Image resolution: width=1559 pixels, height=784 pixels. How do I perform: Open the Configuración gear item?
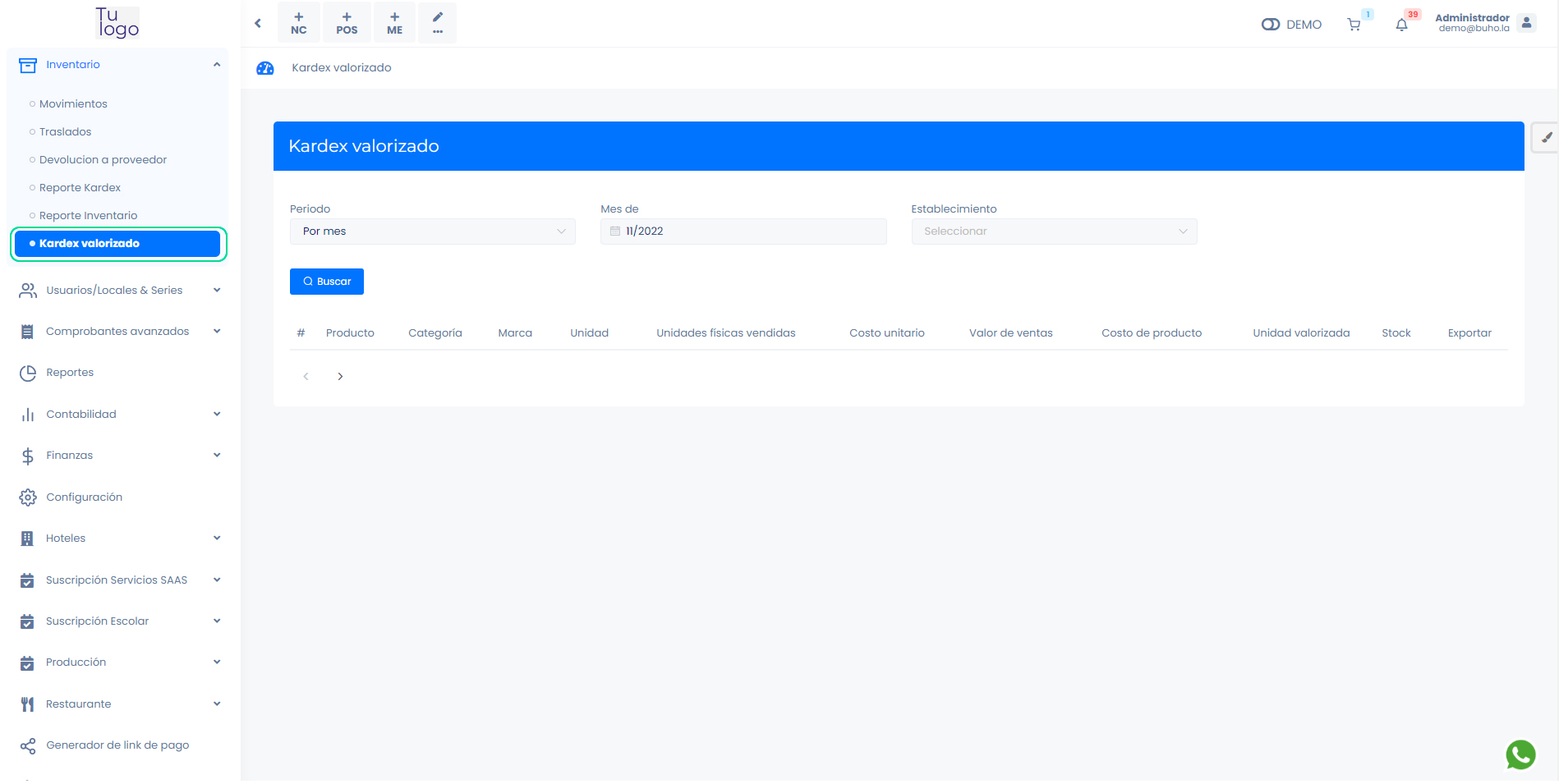coord(84,497)
